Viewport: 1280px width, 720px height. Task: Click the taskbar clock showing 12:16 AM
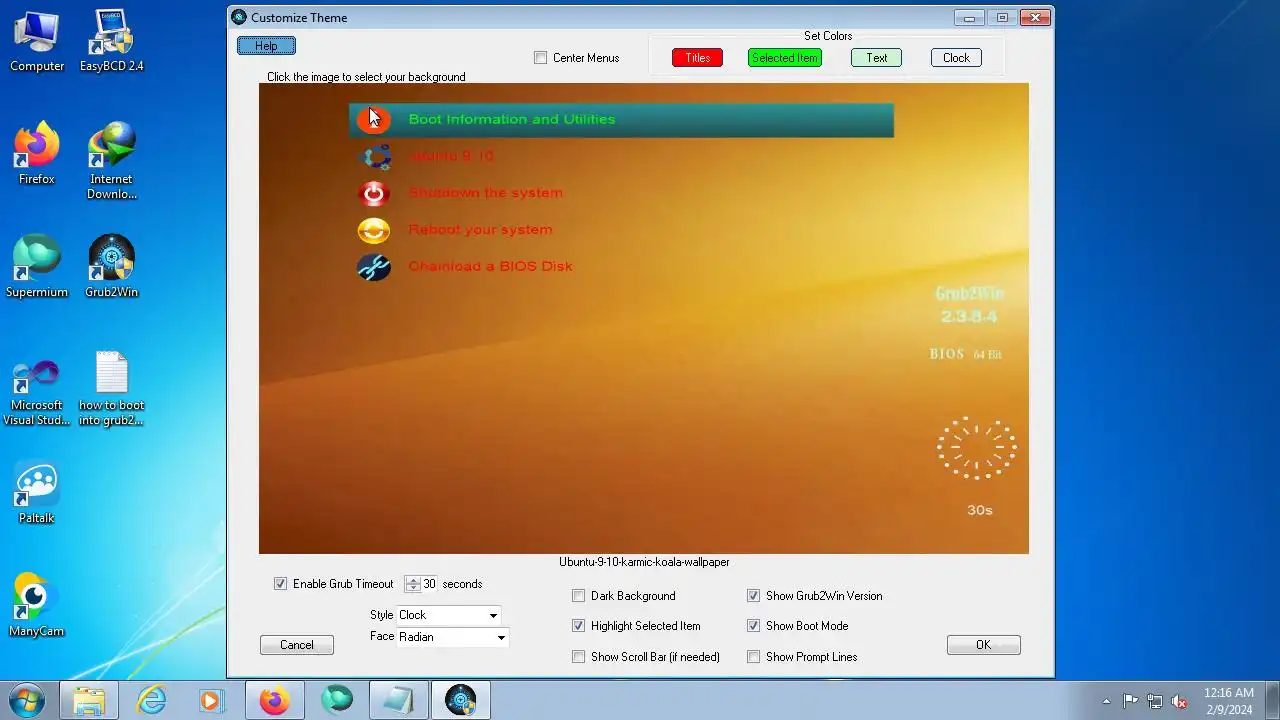[x=1229, y=701]
